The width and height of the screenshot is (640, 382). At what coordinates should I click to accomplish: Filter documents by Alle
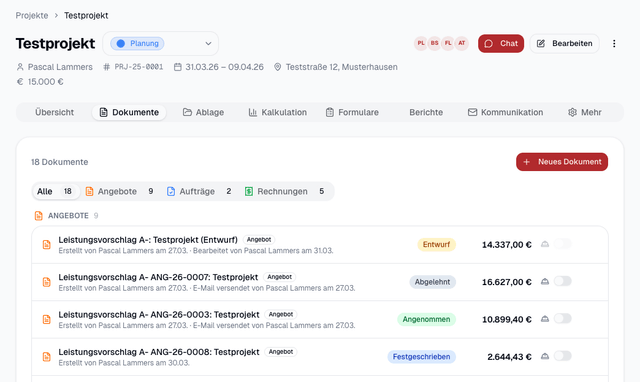[55, 191]
